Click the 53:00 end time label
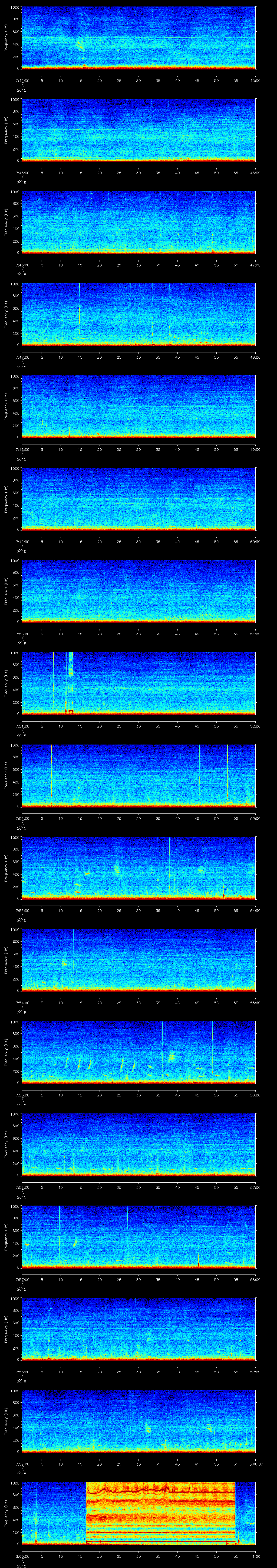Screen dimensions: 277x1568 tap(256, 818)
